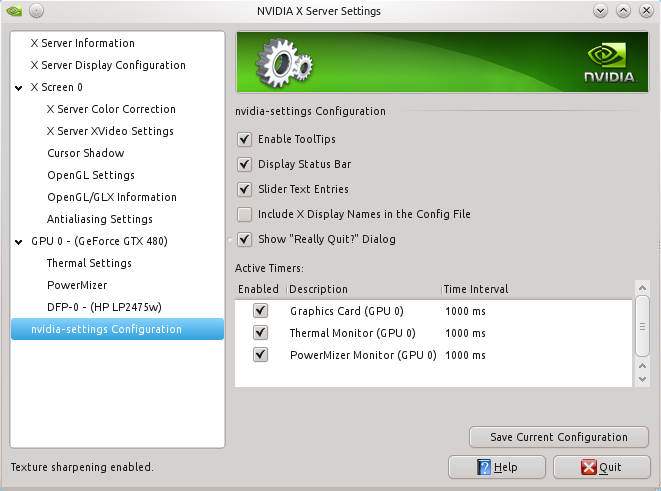Screen dimensions: 661x491
Task: Click the Quit button
Action: pos(602,467)
